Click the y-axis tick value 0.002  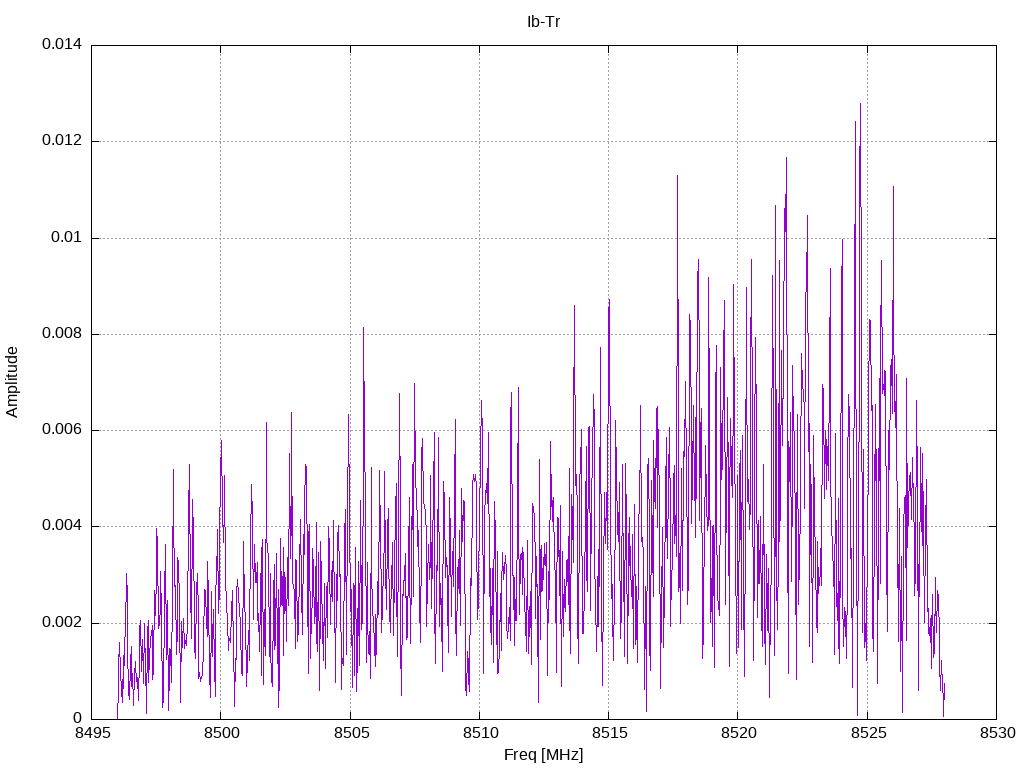pos(62,622)
